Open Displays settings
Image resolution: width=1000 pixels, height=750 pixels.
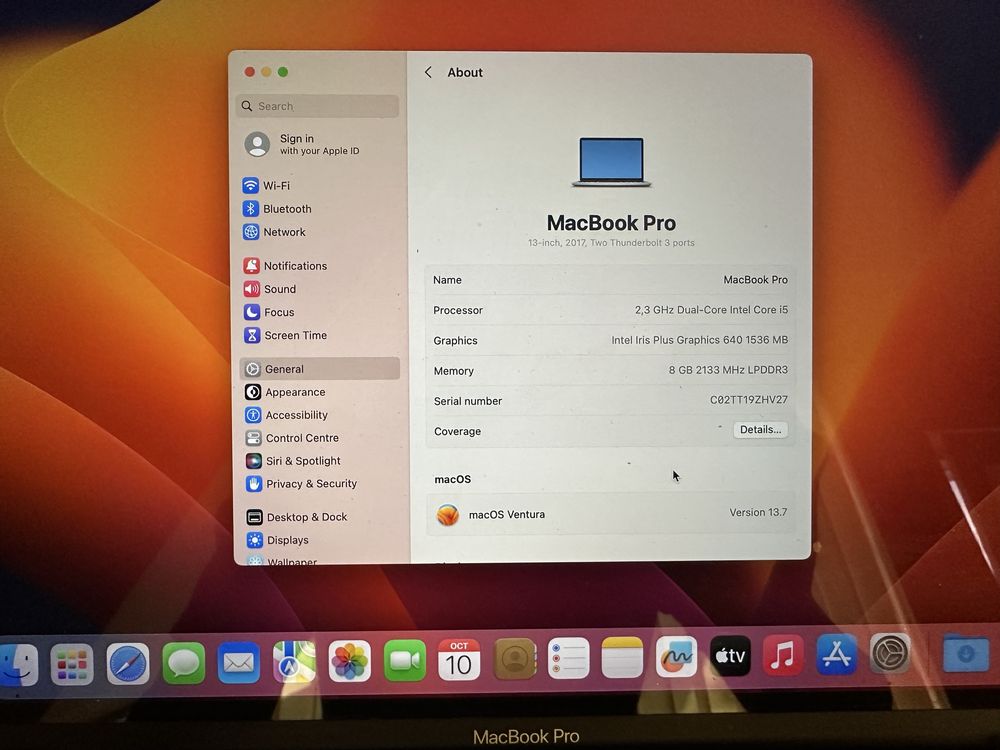(278, 540)
